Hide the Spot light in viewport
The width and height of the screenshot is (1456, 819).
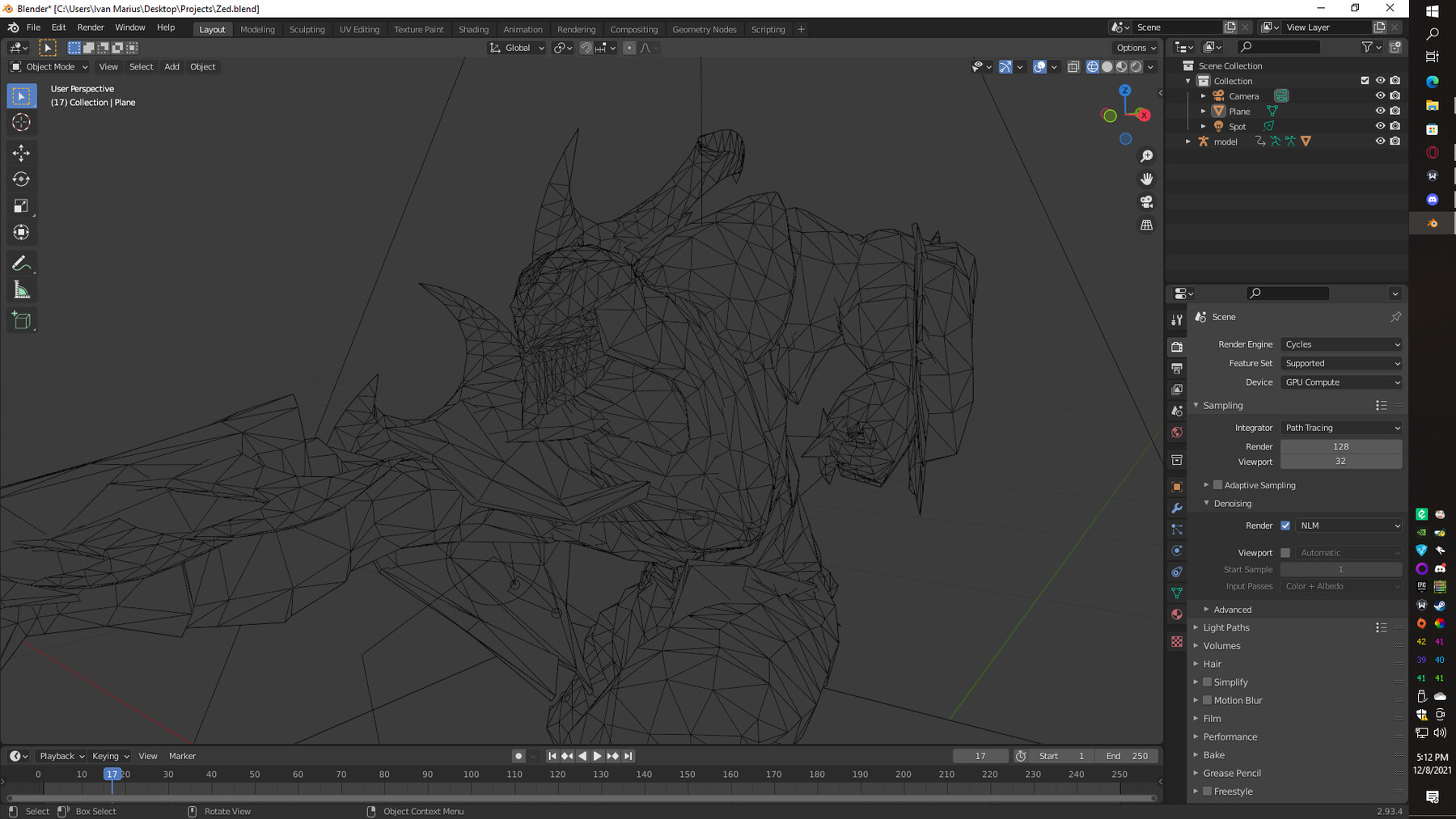click(1381, 125)
